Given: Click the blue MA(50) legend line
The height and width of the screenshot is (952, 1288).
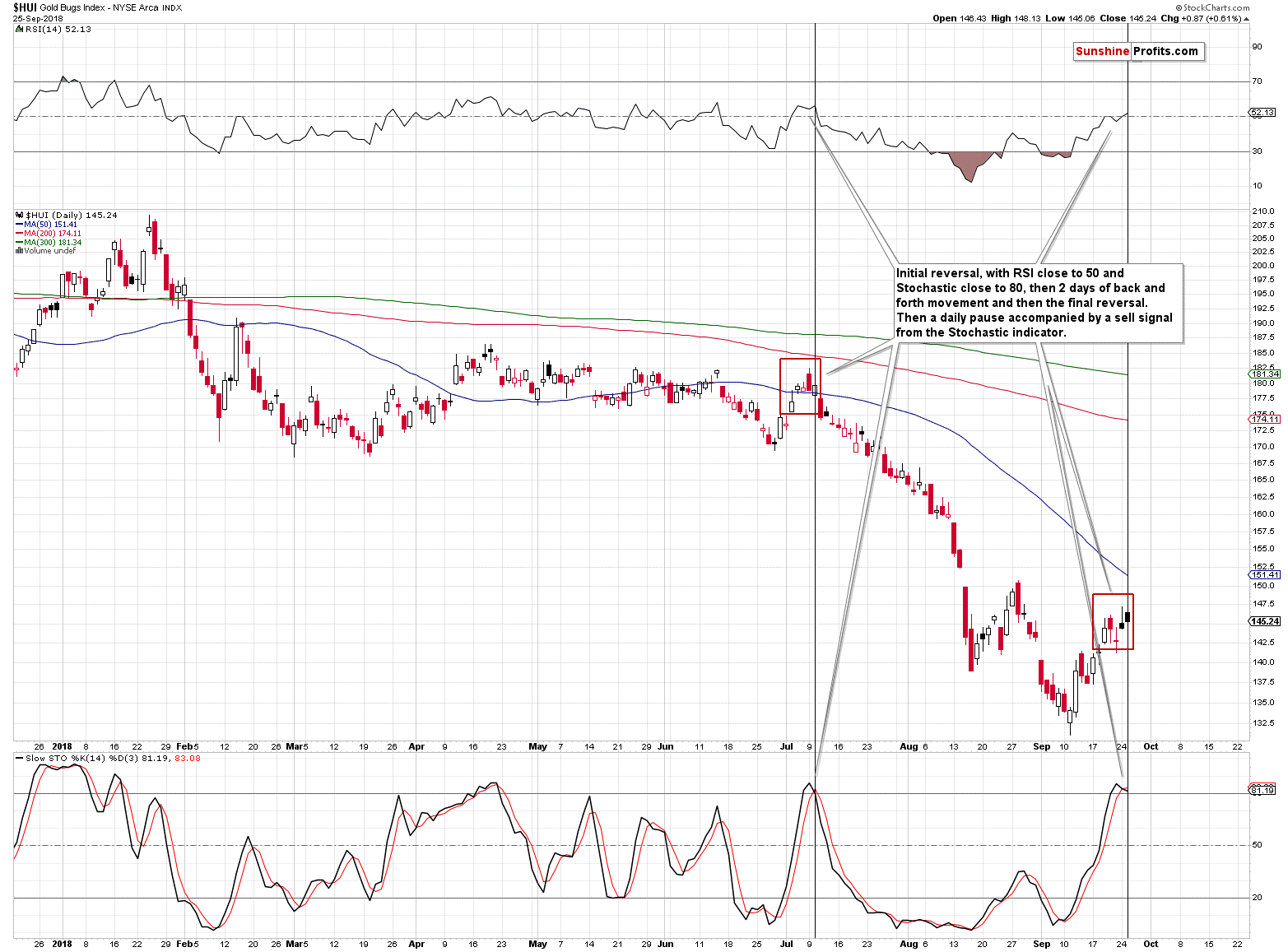Looking at the screenshot, I should 19,225.
